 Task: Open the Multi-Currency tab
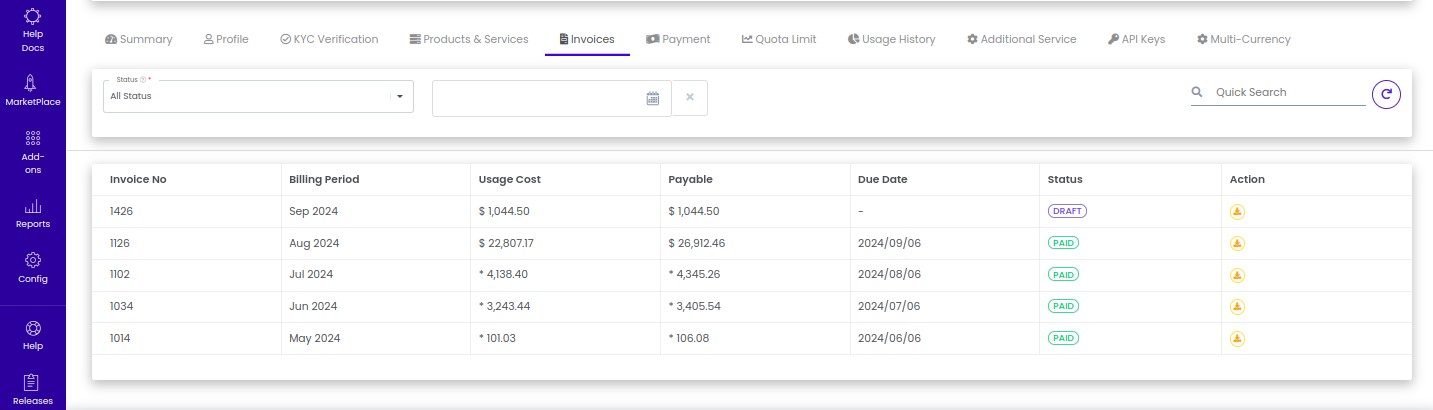[x=1243, y=39]
